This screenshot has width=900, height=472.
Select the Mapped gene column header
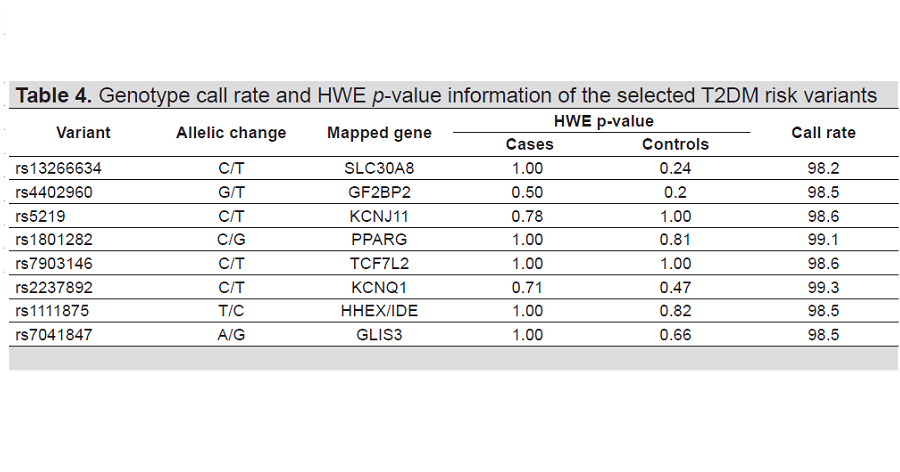[379, 133]
